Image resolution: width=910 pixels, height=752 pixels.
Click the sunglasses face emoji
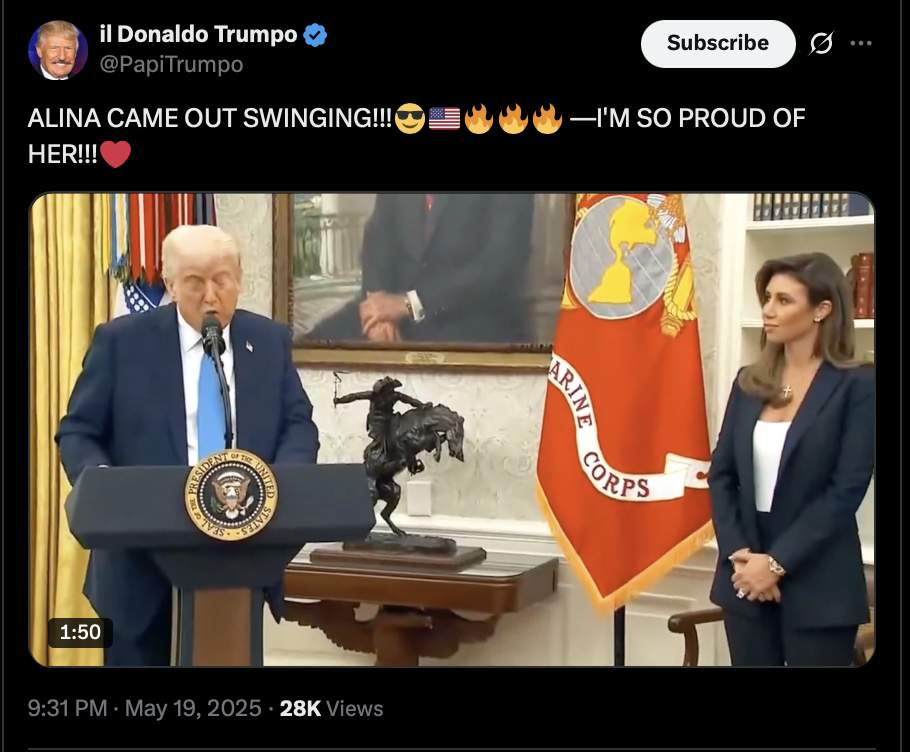[x=410, y=118]
